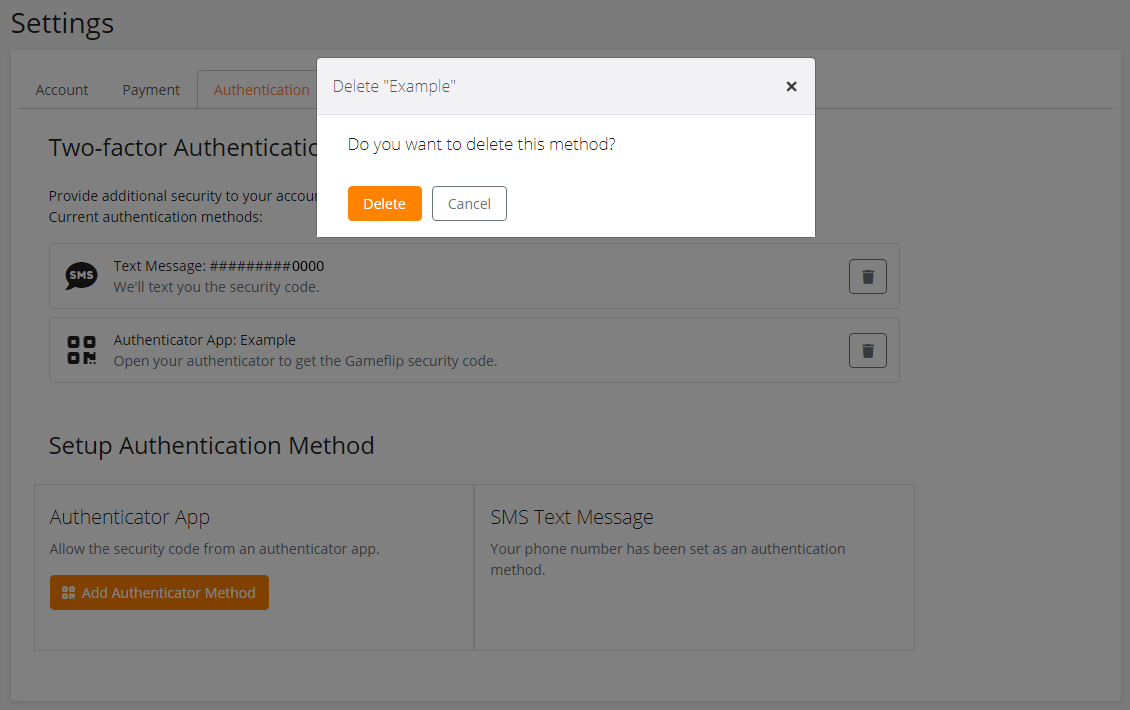Click QR icon inside Add Authenticator Method button
The width and height of the screenshot is (1130, 710).
[68, 593]
